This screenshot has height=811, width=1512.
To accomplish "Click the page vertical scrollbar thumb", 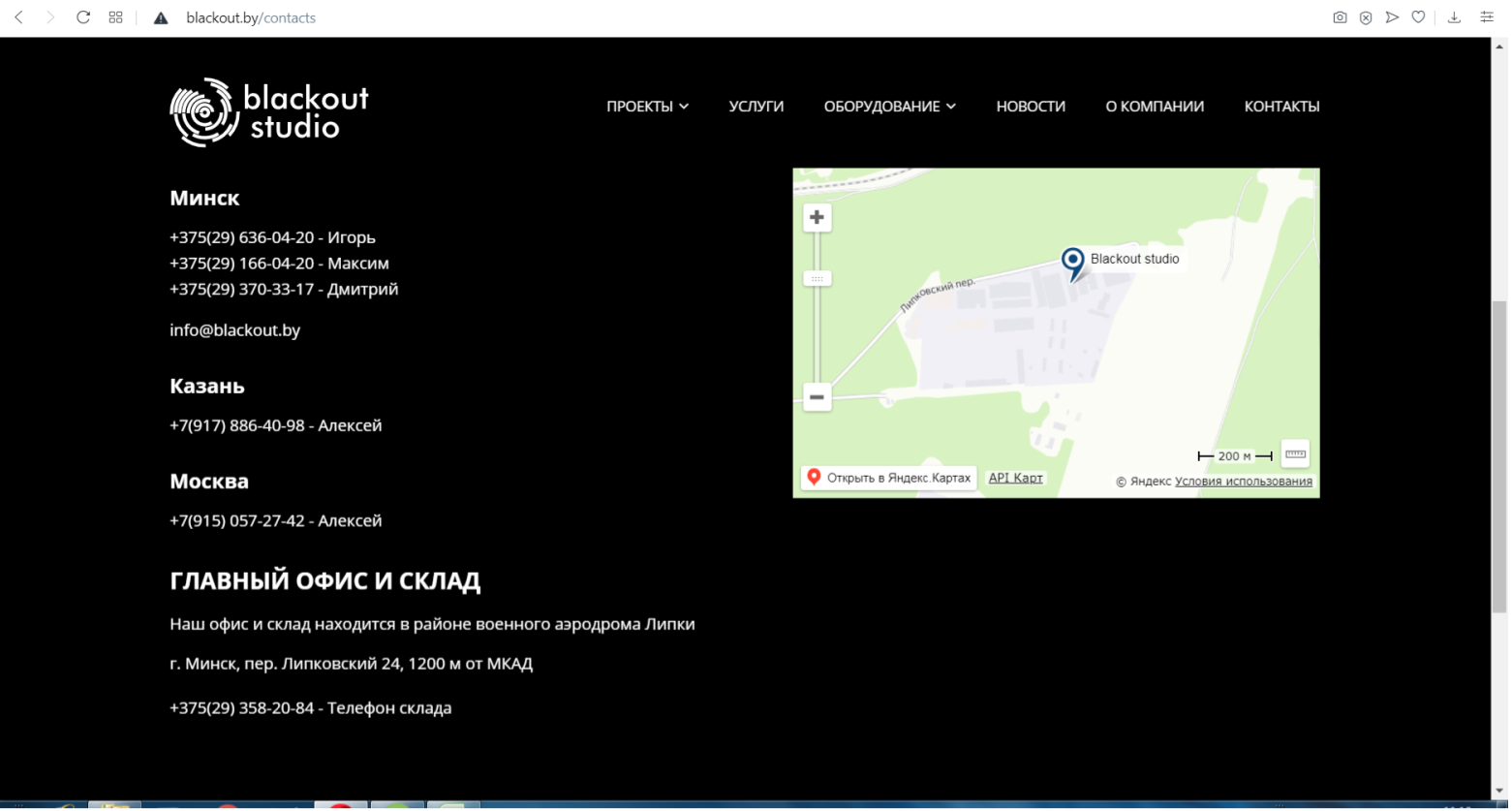I will pos(1499,457).
